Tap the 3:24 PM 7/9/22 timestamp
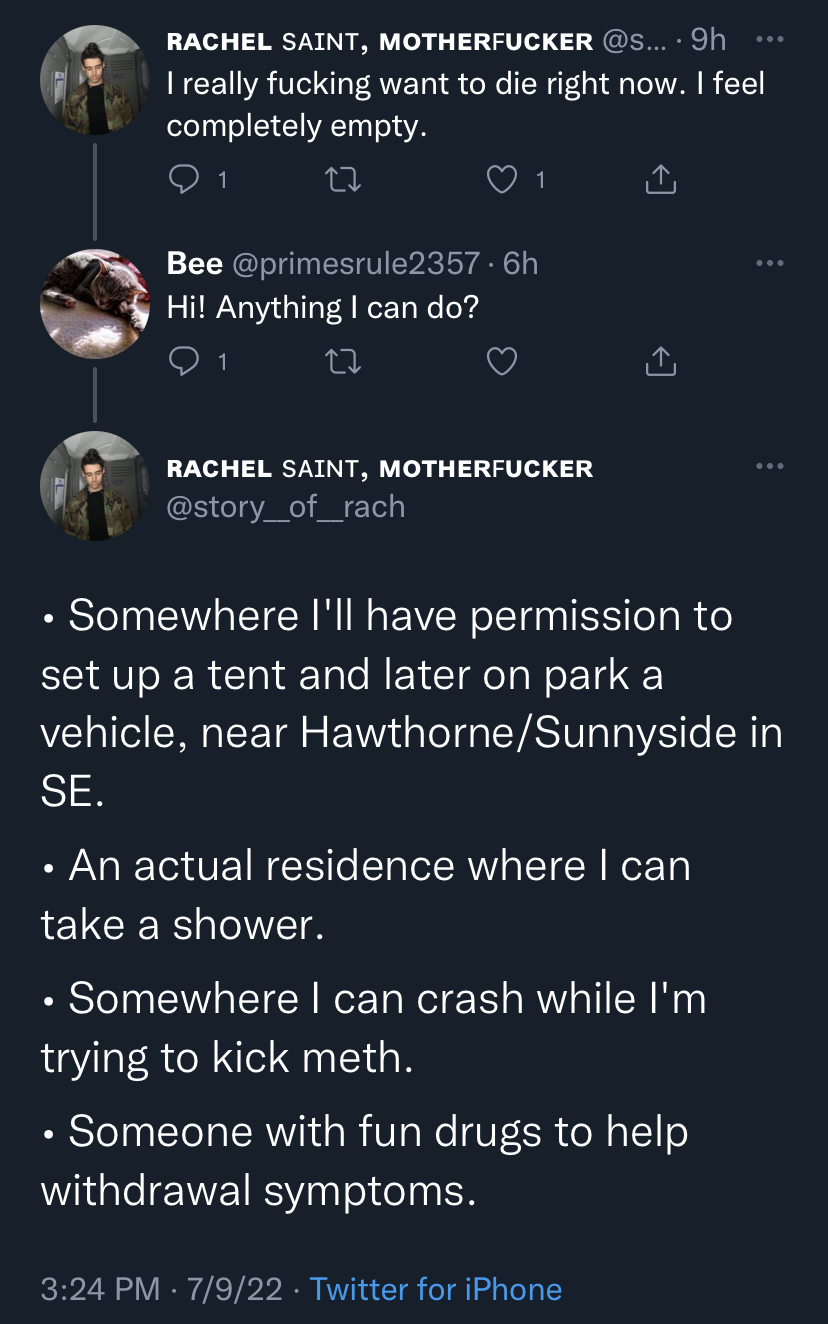Viewport: 828px width, 1324px height. (x=162, y=1289)
